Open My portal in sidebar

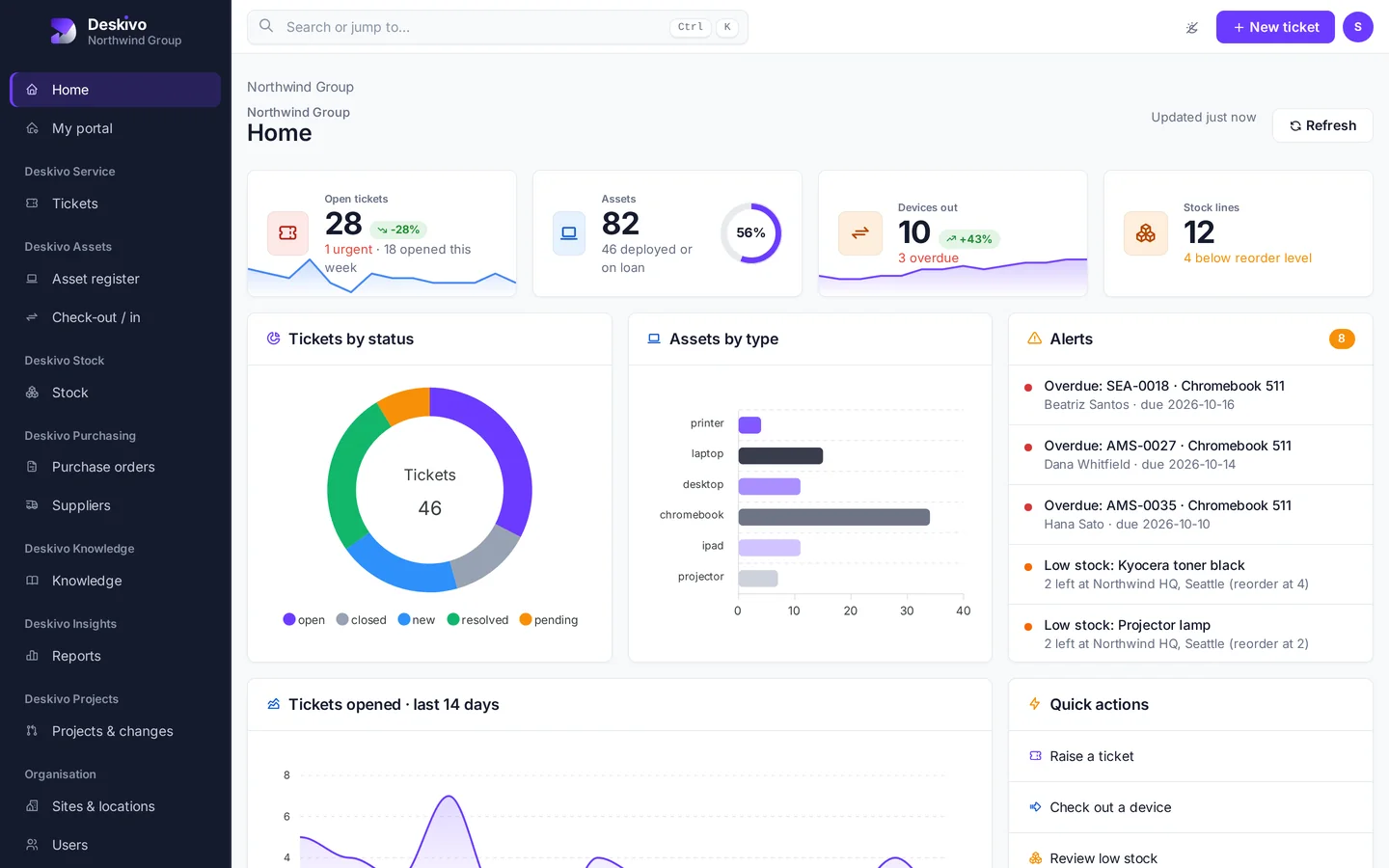point(116,128)
